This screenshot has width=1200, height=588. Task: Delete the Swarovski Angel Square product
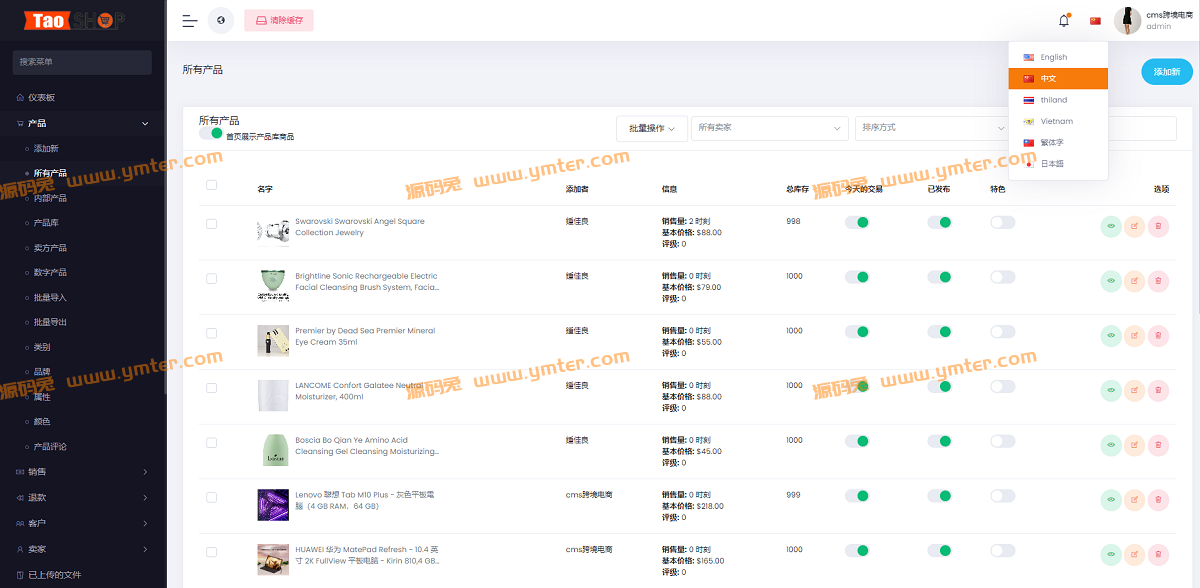[x=1158, y=227]
